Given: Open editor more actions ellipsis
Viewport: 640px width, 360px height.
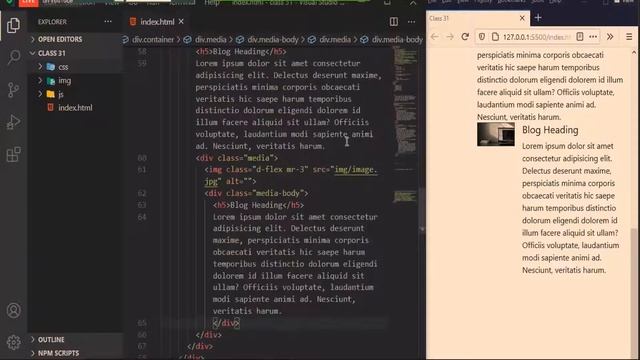Looking at the screenshot, I should point(411,22).
